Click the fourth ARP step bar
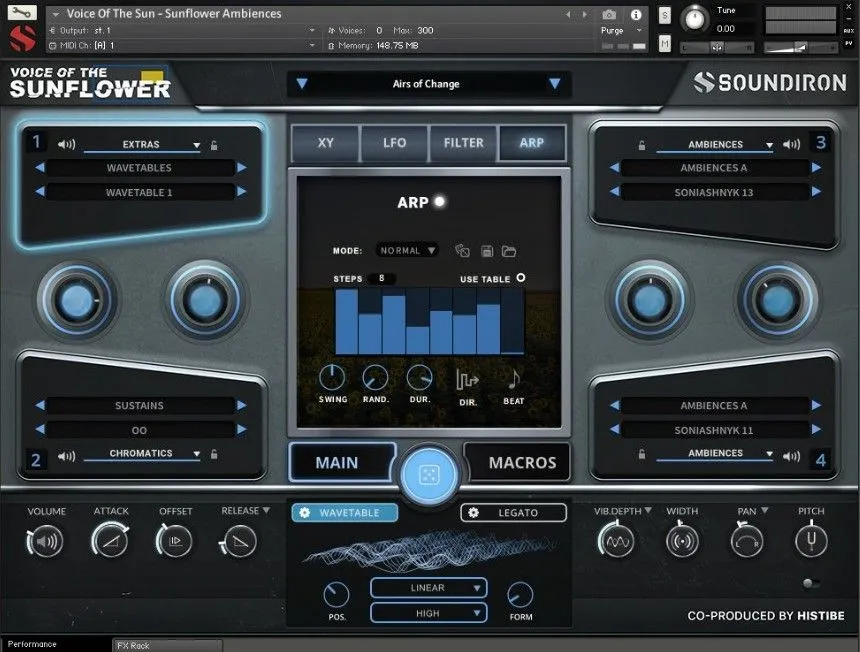860x652 pixels. [x=418, y=321]
